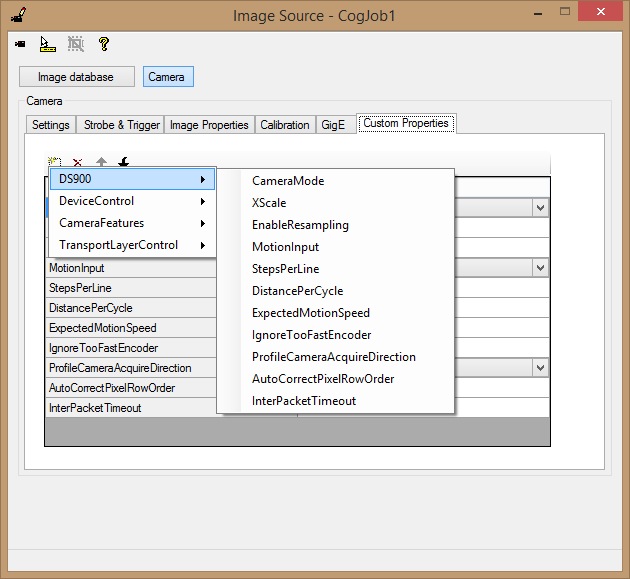Select the Camera source button

pos(167,77)
